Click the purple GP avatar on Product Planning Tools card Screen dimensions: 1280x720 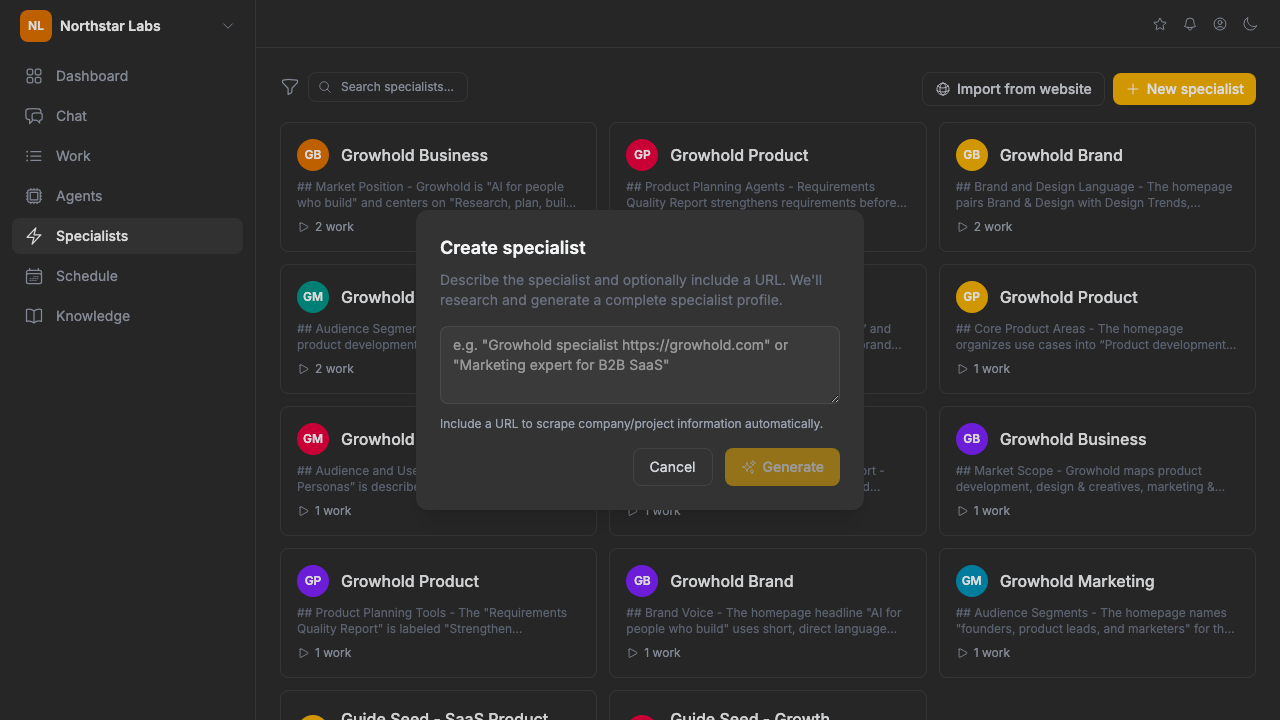pyautogui.click(x=313, y=581)
